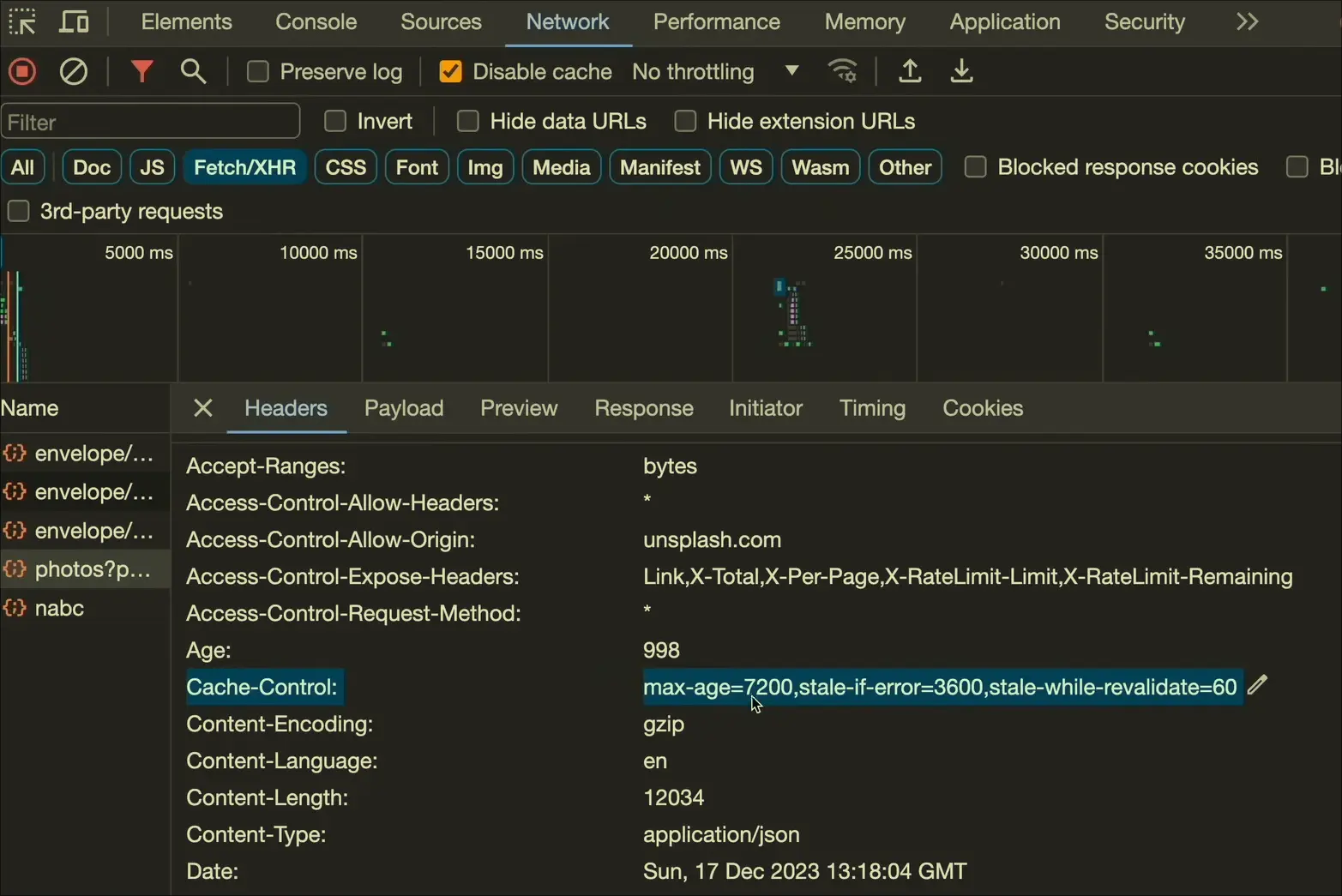Toggle the device toolbar icon
Screen dimensions: 1342x896
[74, 21]
